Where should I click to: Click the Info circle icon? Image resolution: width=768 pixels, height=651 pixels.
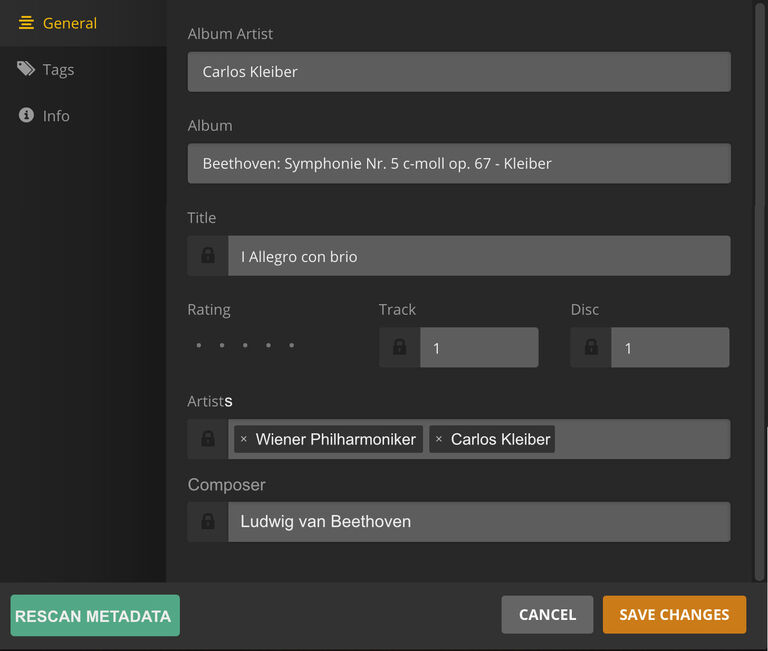[x=26, y=115]
